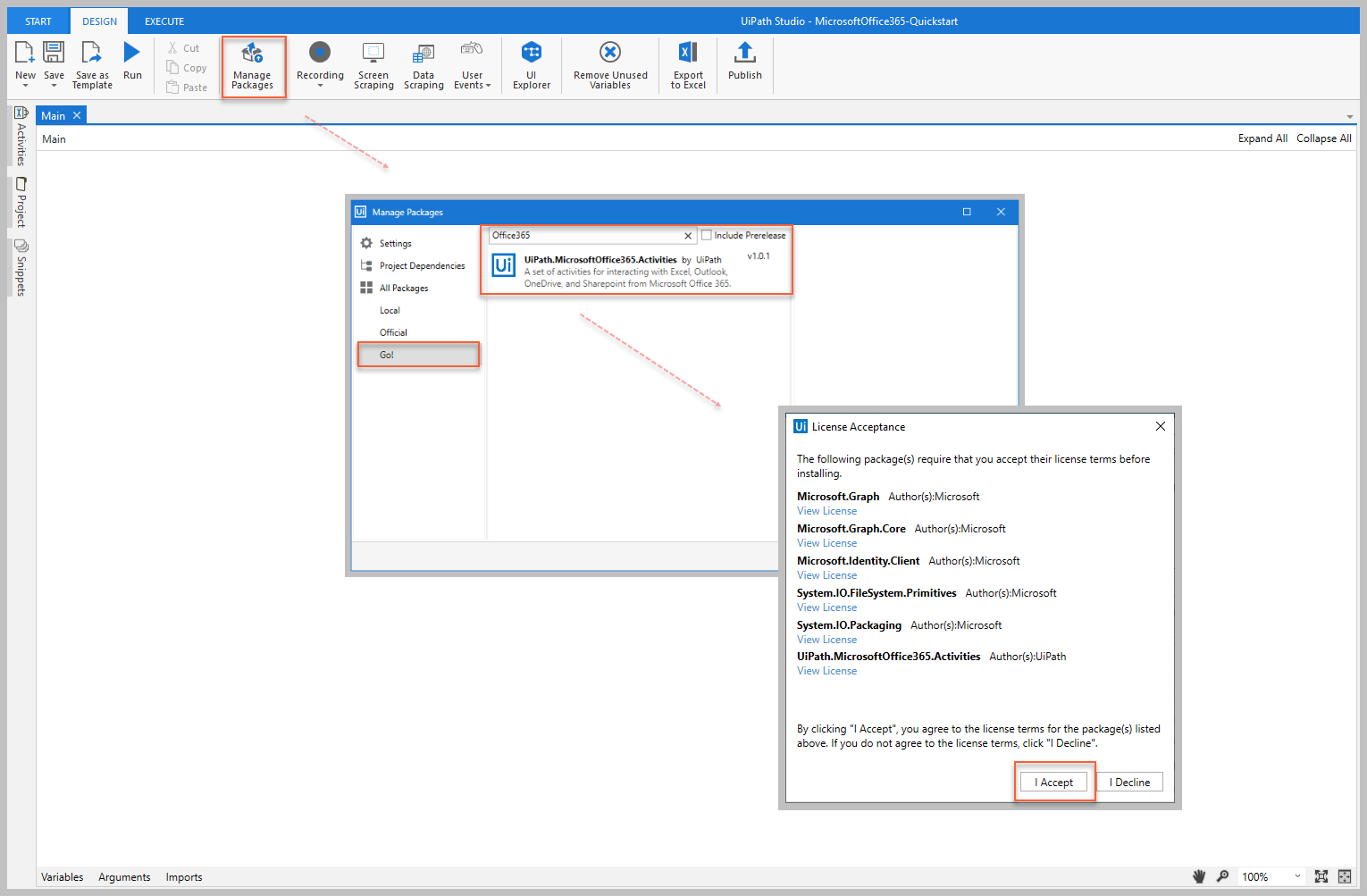Close the License Acceptance dialog
Image resolution: width=1367 pixels, height=896 pixels.
pyautogui.click(x=1160, y=426)
